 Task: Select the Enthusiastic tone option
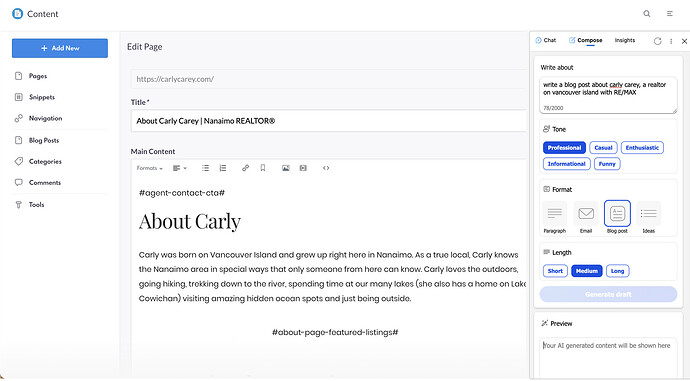pos(642,148)
